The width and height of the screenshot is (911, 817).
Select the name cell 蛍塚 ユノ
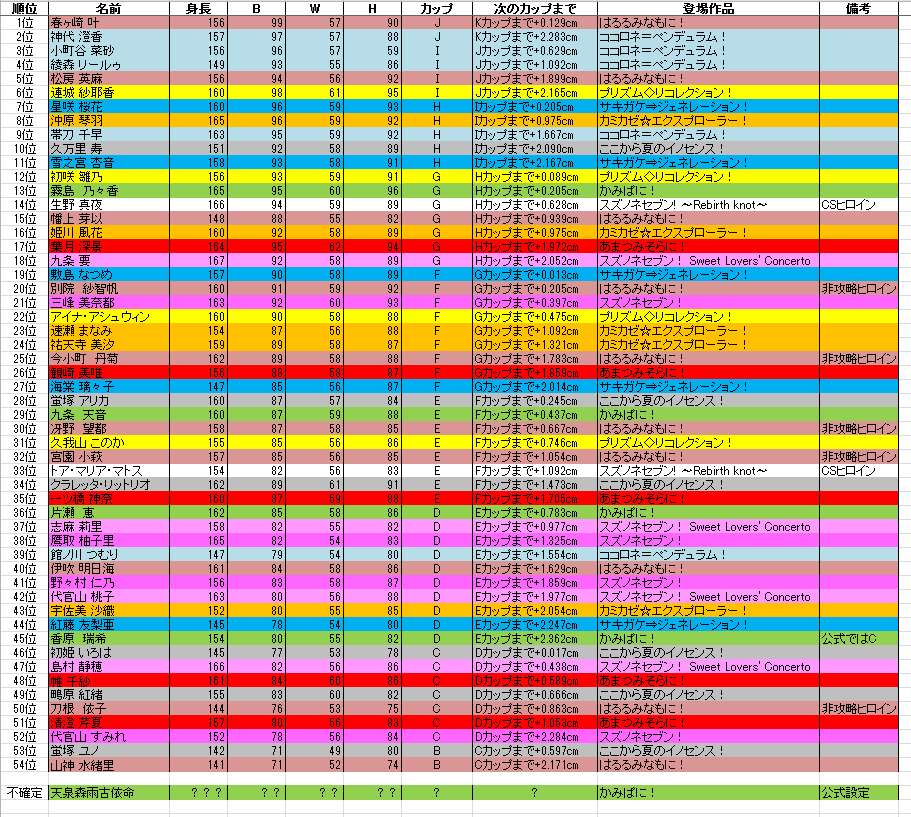pyautogui.click(x=109, y=751)
